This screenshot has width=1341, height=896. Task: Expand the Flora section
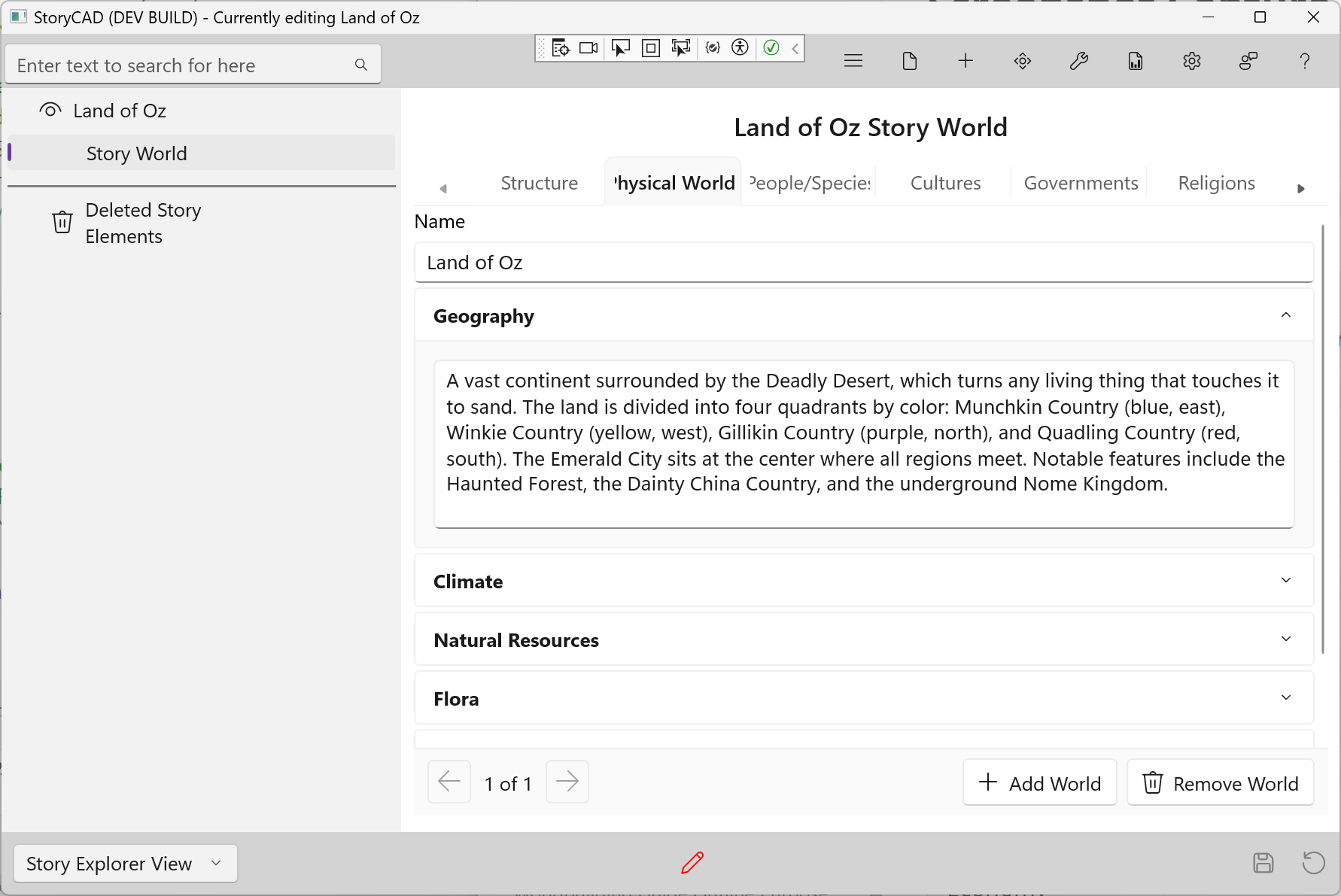1285,698
